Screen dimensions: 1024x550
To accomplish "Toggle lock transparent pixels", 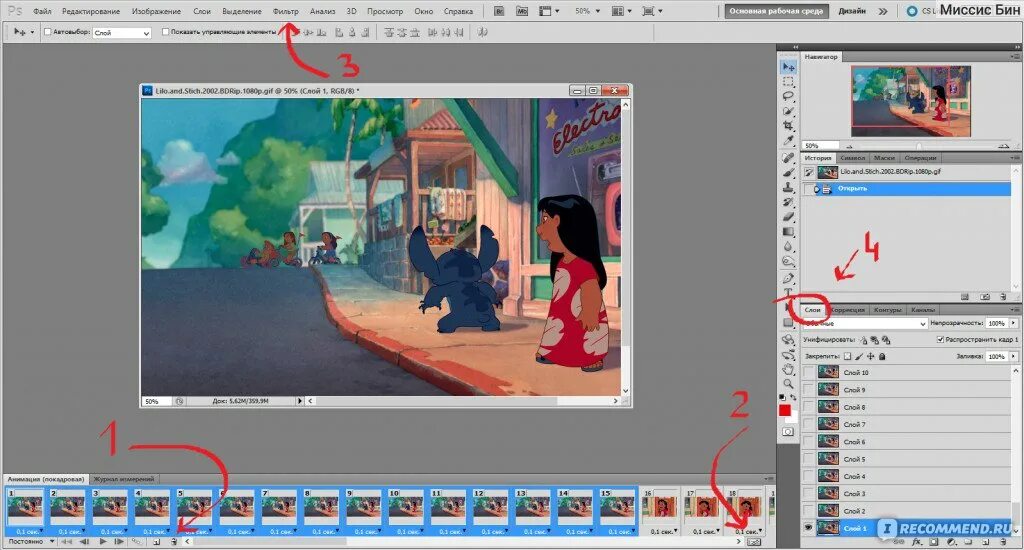I will click(x=848, y=357).
